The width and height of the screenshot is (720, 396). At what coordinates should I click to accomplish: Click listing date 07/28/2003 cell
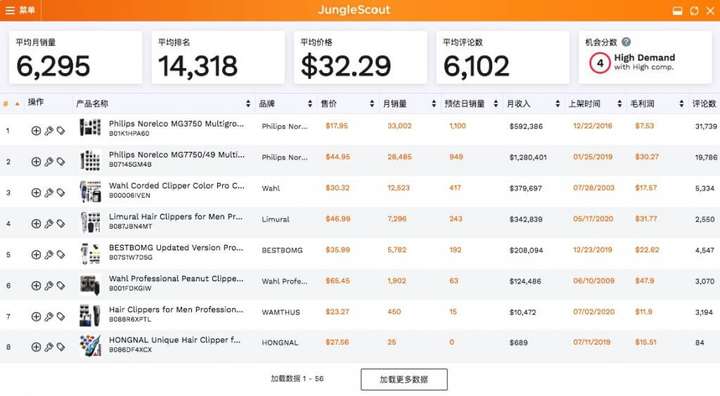(593, 187)
